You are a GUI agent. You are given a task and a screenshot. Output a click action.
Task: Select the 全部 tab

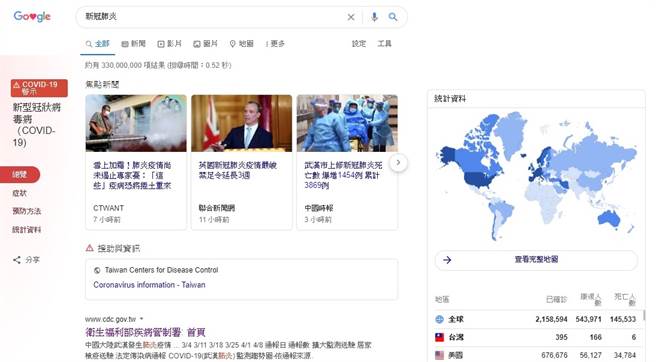(x=97, y=44)
